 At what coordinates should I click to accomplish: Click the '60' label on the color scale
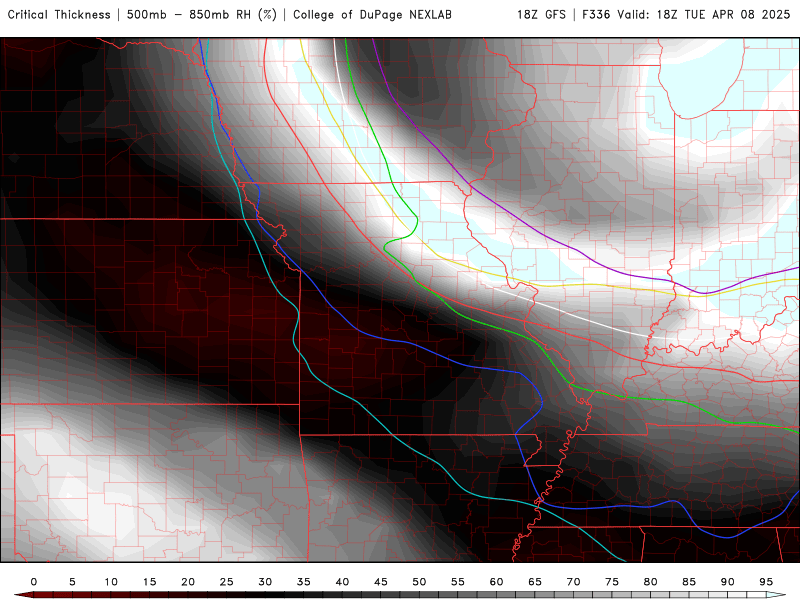pyautogui.click(x=496, y=582)
